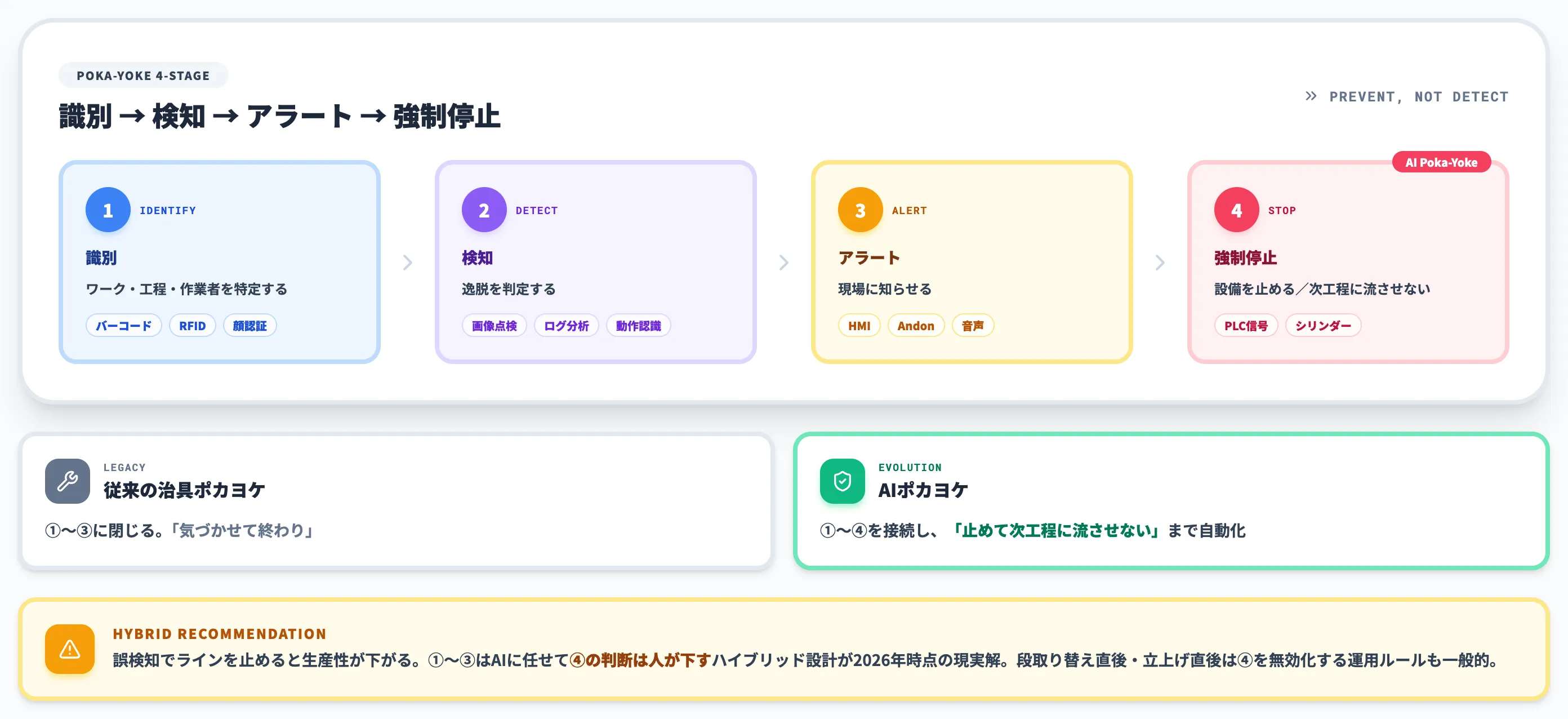This screenshot has width=1568, height=719.
Task: Click the gray wrench Legacy icon
Action: [x=68, y=481]
